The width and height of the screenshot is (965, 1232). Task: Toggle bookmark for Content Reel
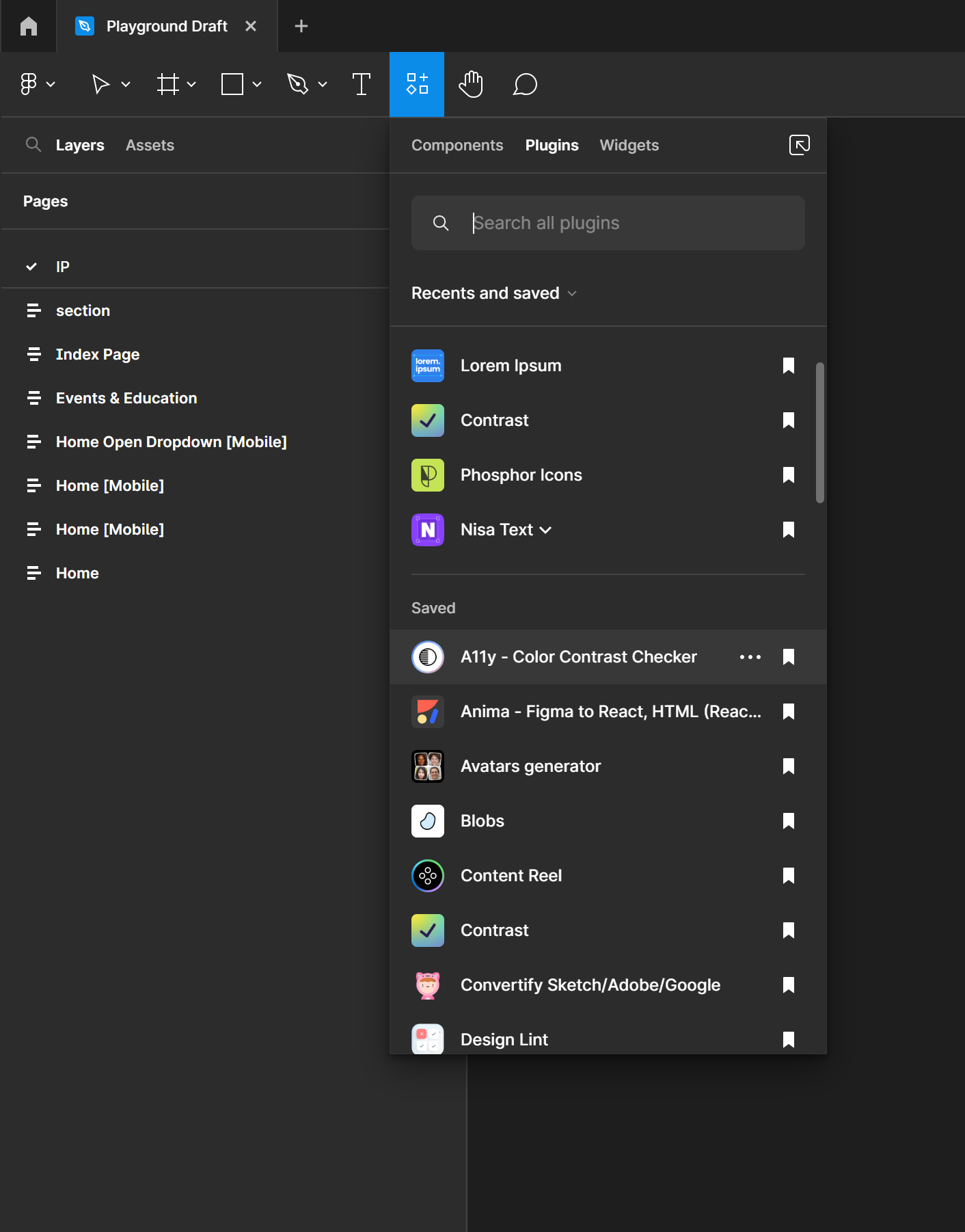789,876
